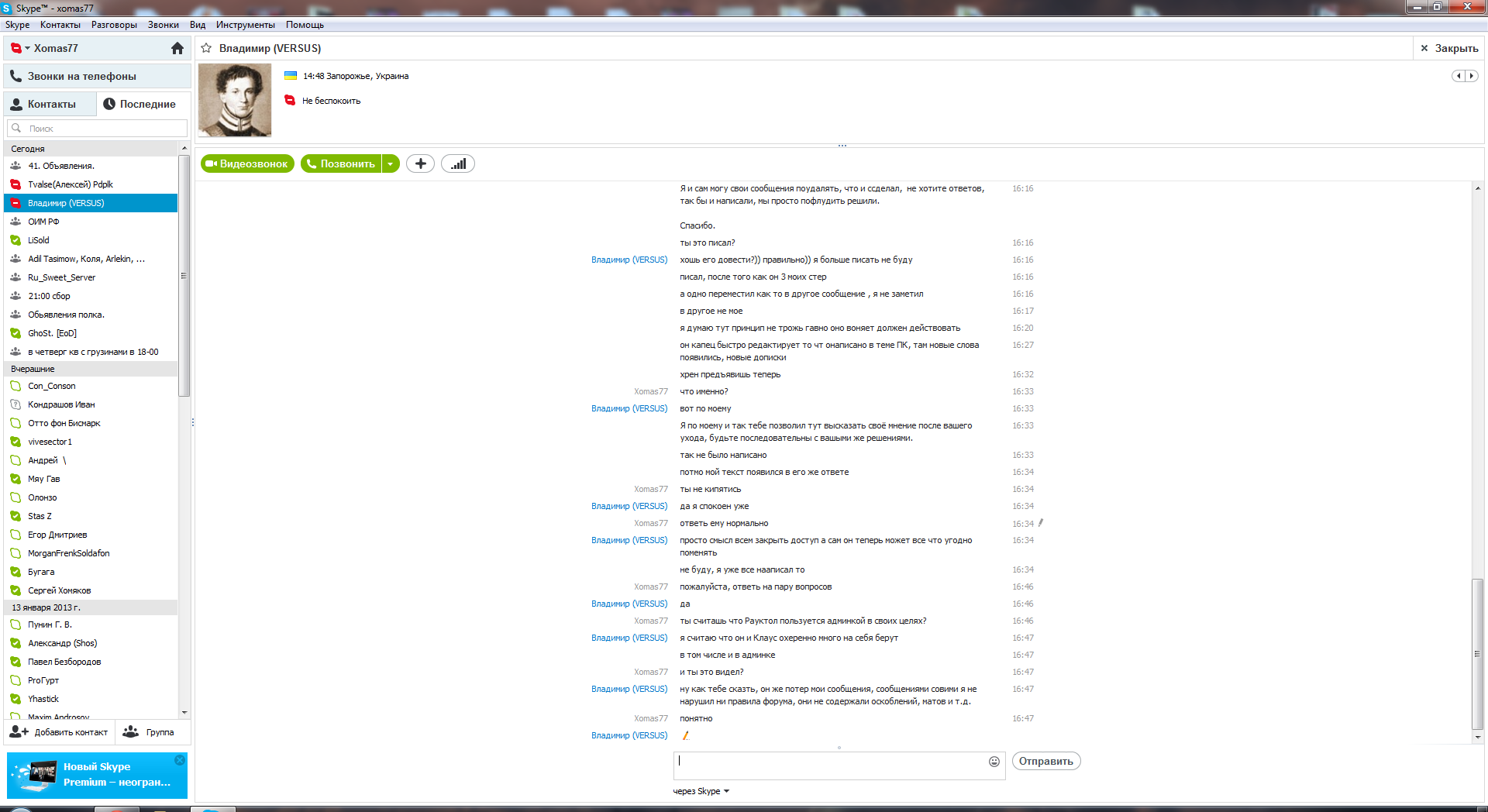Viewport: 1488px width, 812px height.
Task: Switch to the Последние tab
Action: (x=144, y=104)
